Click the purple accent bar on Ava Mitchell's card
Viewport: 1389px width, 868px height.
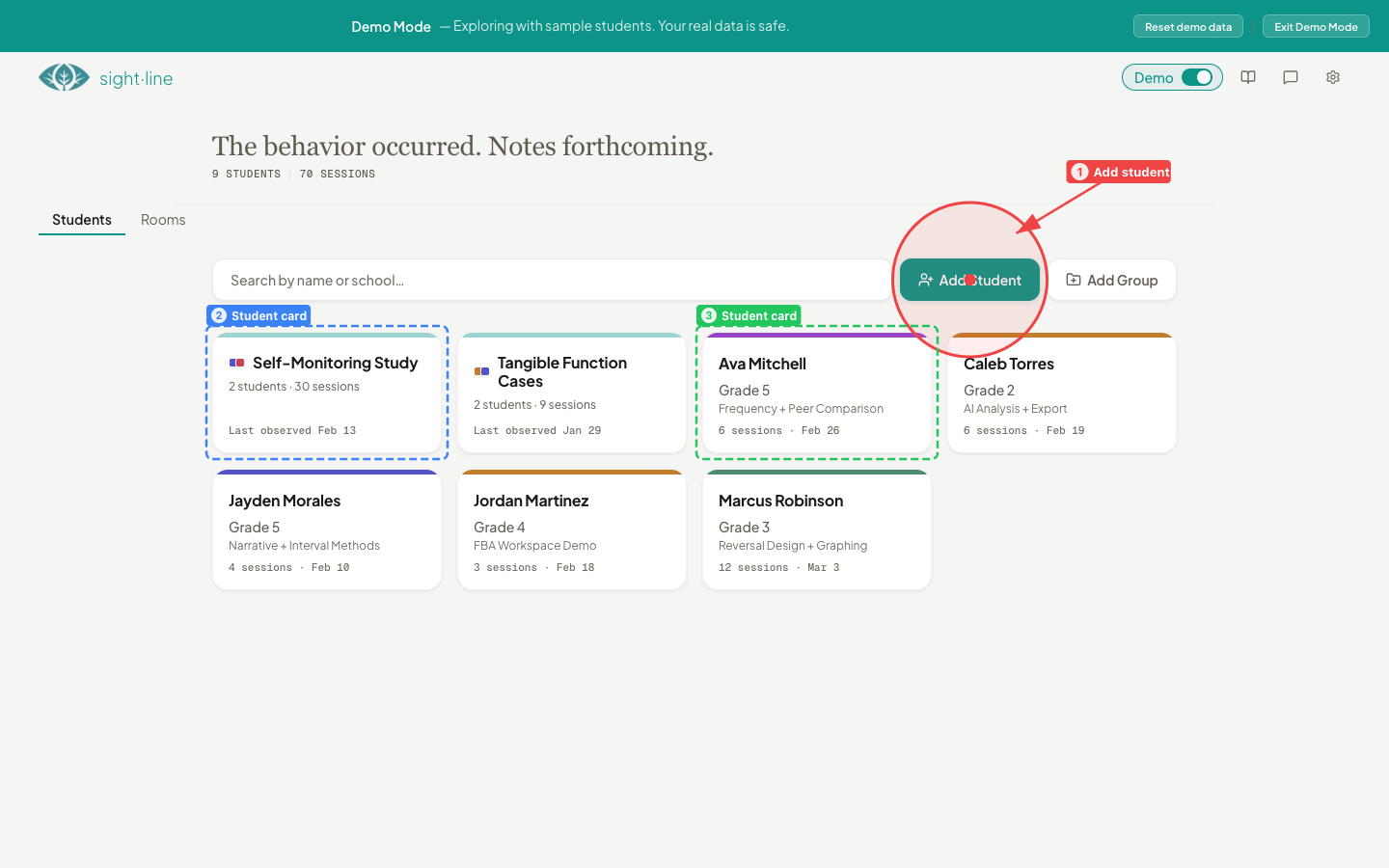coord(817,337)
